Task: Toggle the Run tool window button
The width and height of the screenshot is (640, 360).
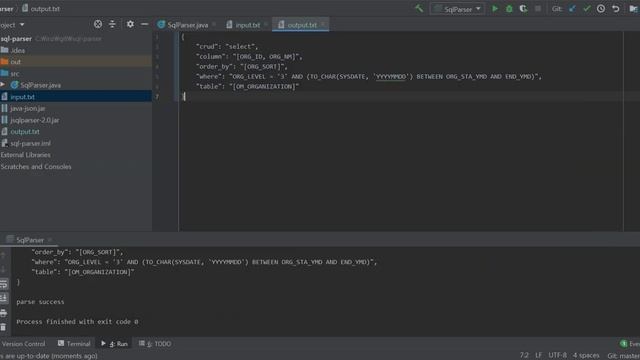Action: (x=114, y=344)
